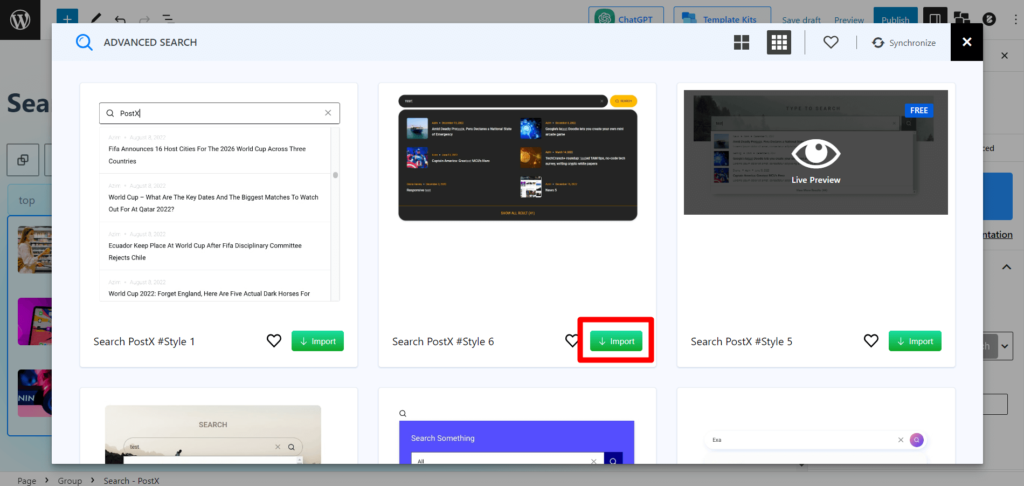Click the Group breadcrumb
1024x486 pixels.
click(70, 481)
